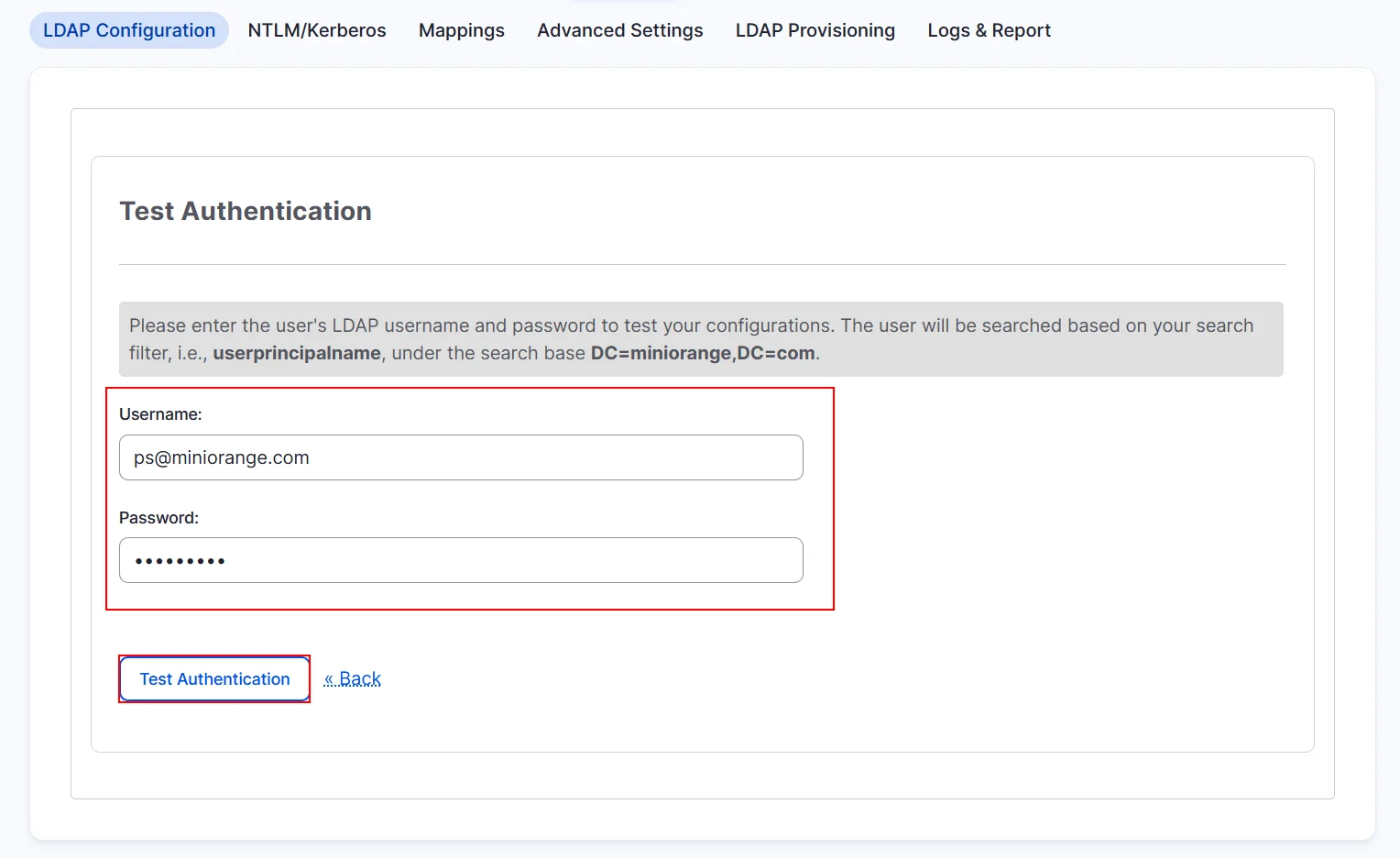The image size is (1400, 859).
Task: Click the Test Authentication button
Action: (214, 679)
